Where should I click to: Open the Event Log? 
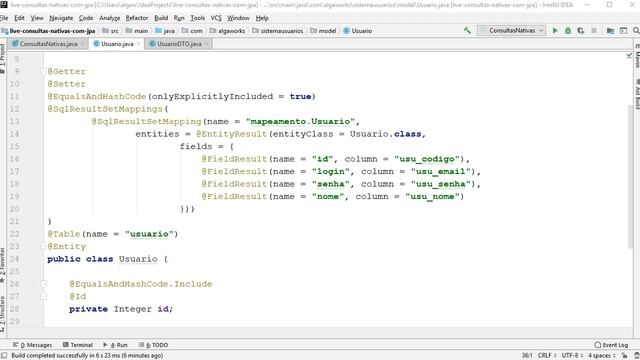pyautogui.click(x=611, y=345)
